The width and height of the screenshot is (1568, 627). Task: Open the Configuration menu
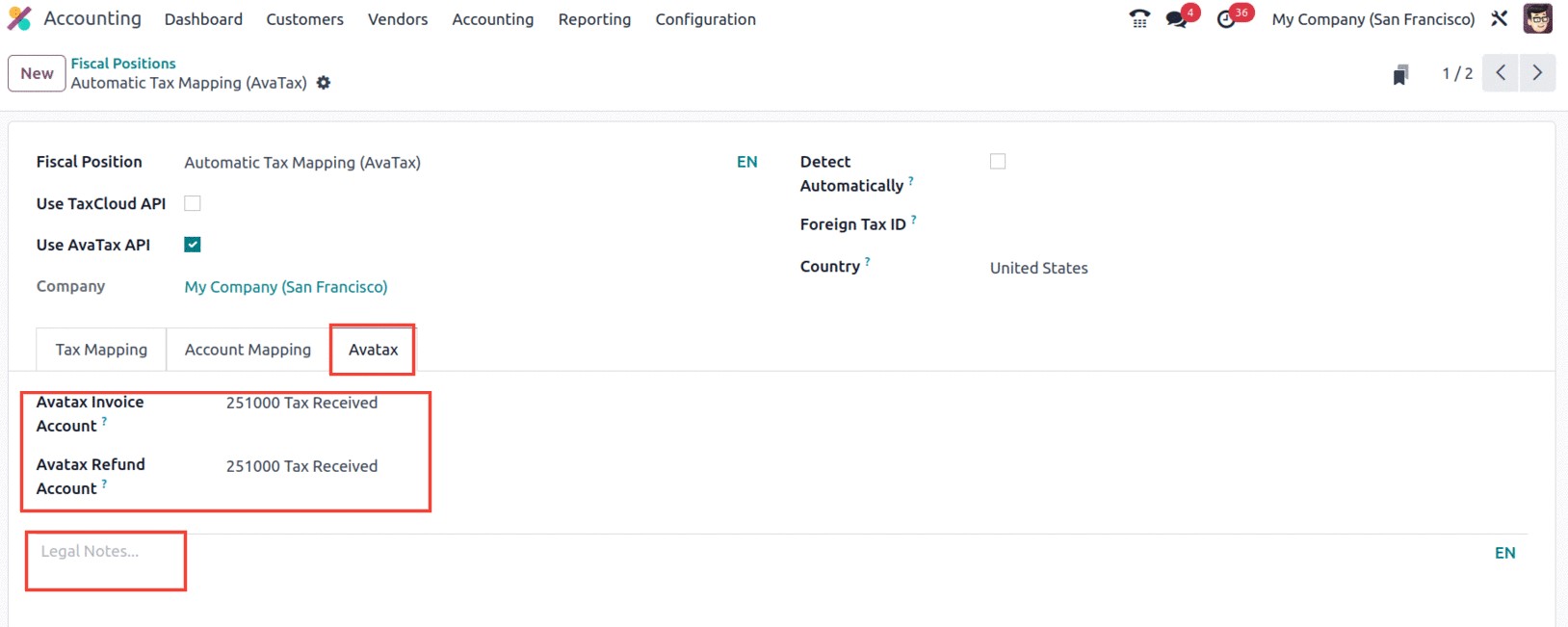(x=705, y=19)
